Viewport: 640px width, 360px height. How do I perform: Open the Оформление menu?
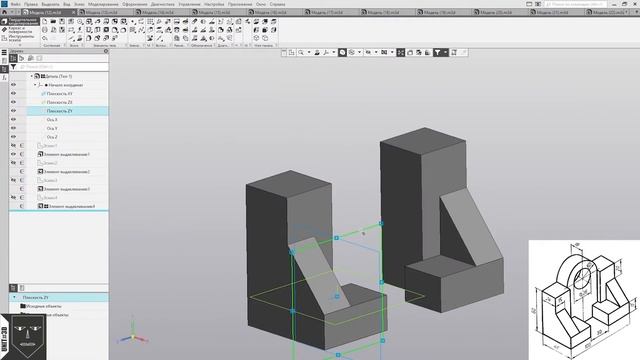point(135,4)
